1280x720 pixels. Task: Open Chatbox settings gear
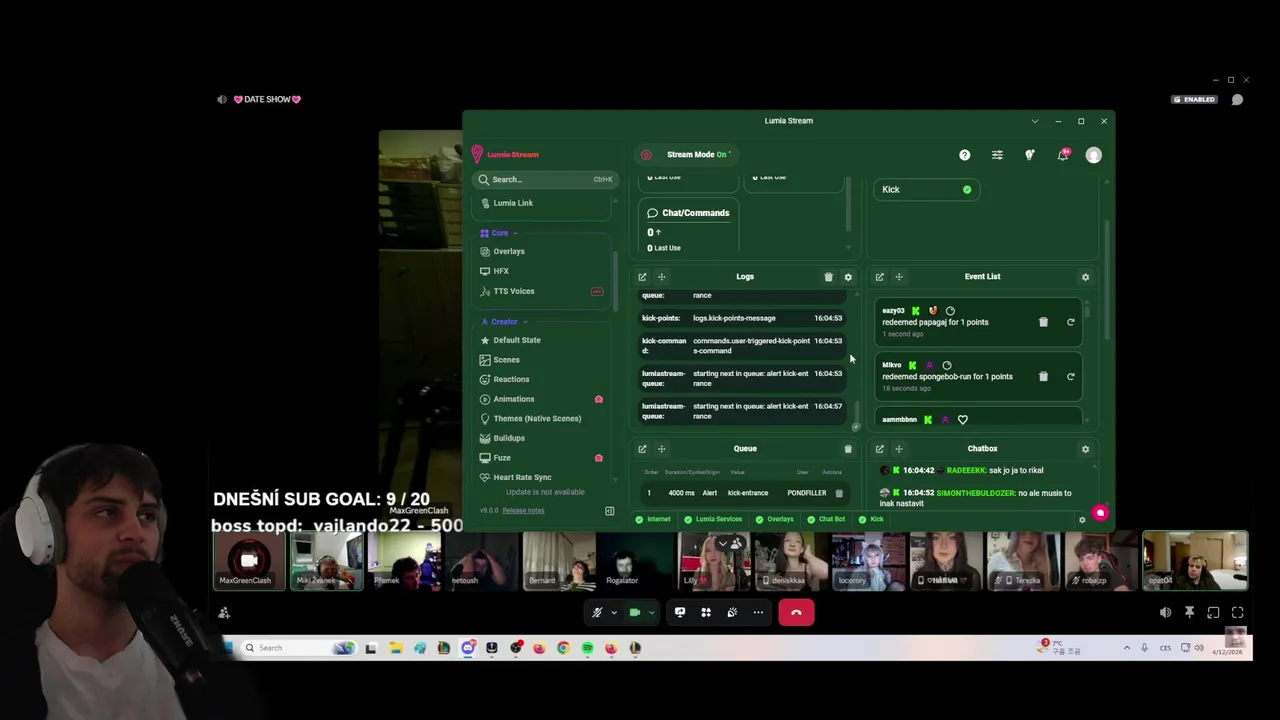(x=1085, y=449)
